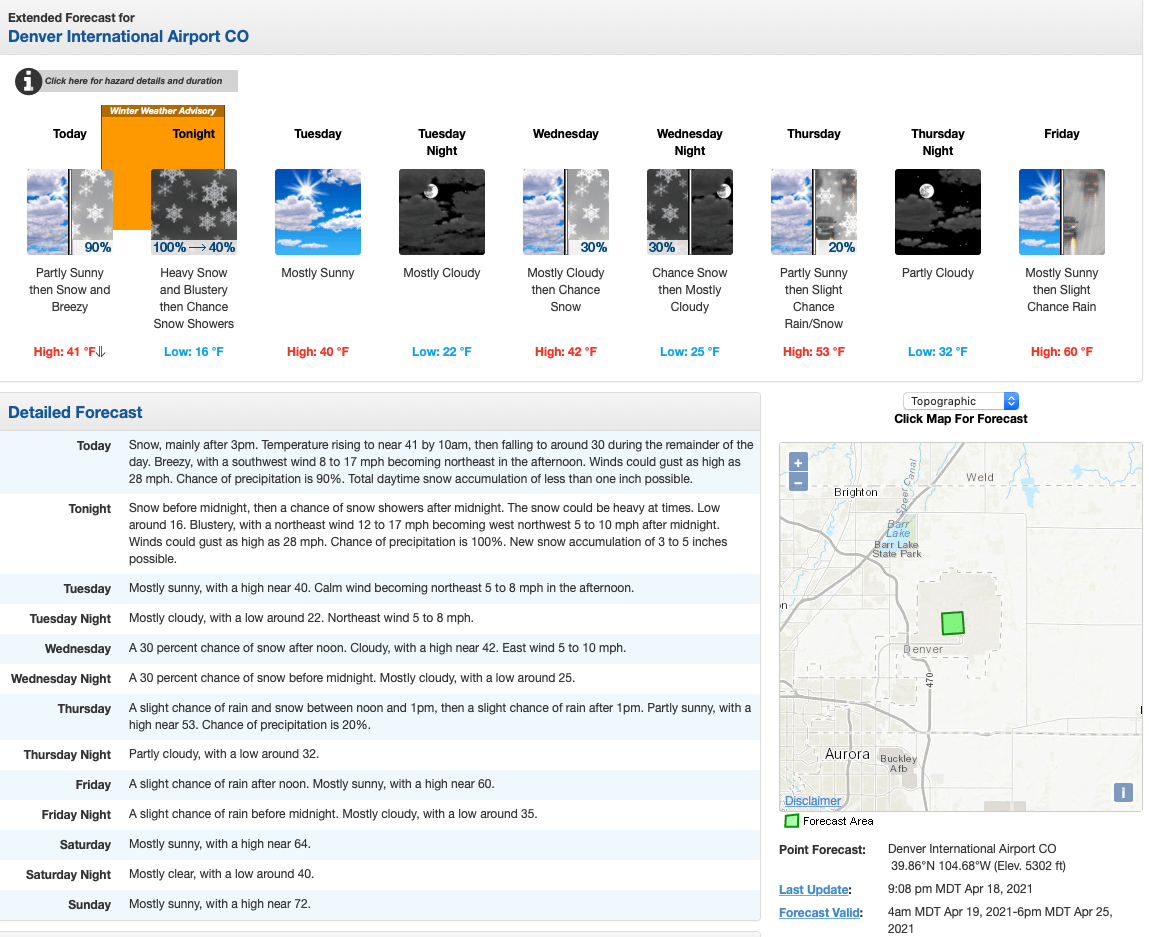The height and width of the screenshot is (937, 1149).
Task: Open the map info button
Action: coord(1123,792)
